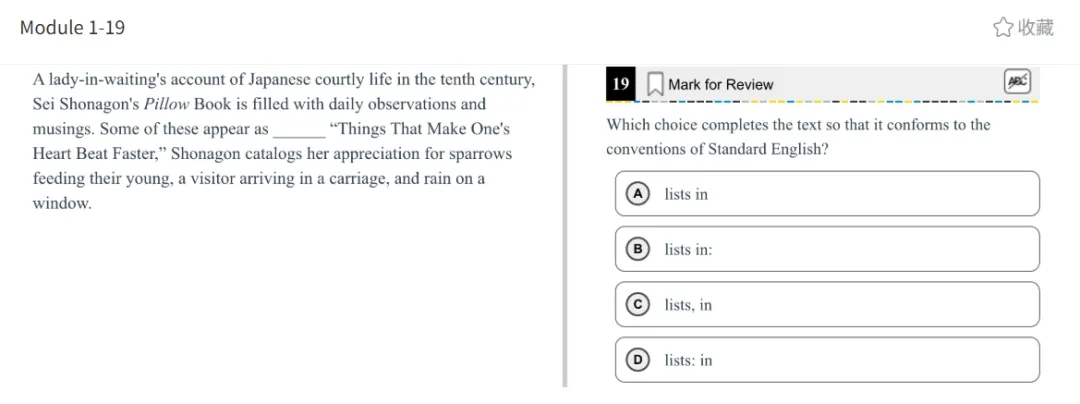Click the vertical pane divider bar
The height and width of the screenshot is (404, 1080).
point(565,226)
